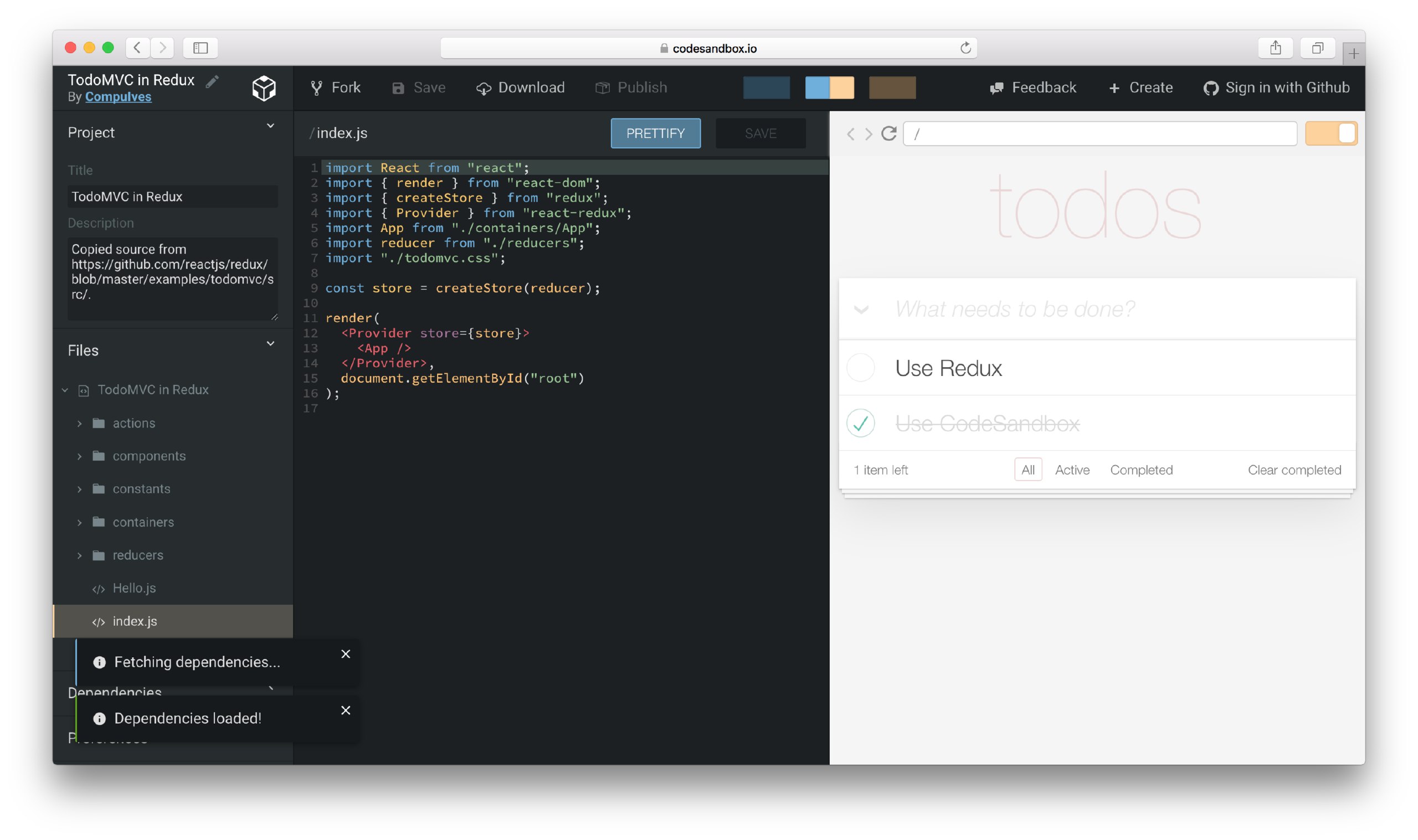Check the Use Redux todo circle
This screenshot has width=1418, height=840.
click(x=860, y=367)
